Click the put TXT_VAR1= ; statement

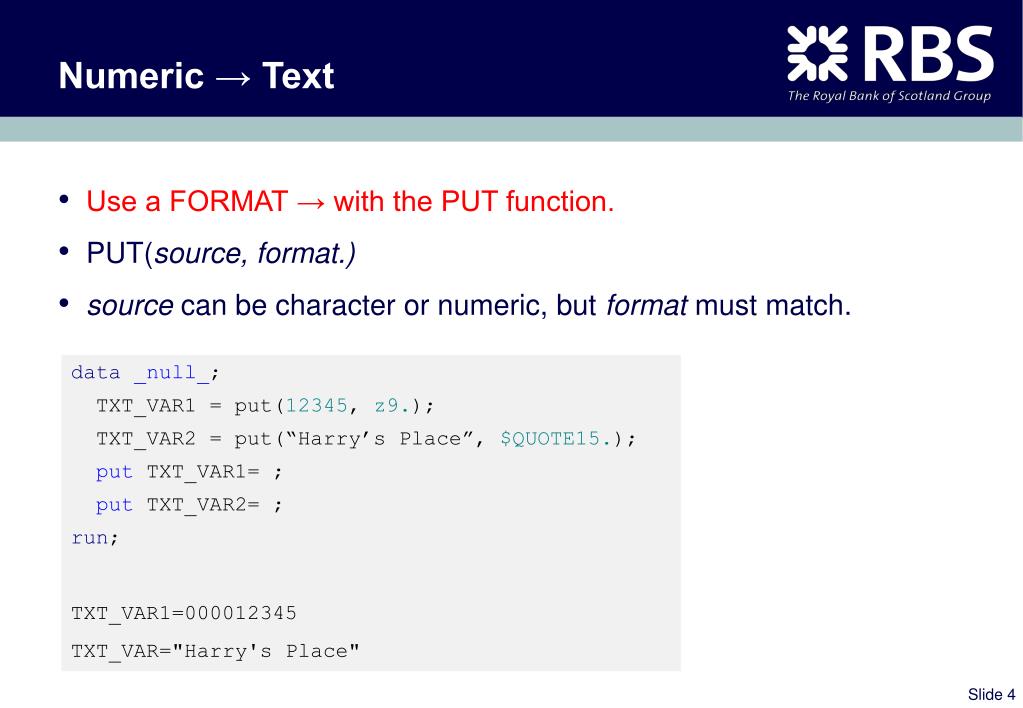[189, 472]
